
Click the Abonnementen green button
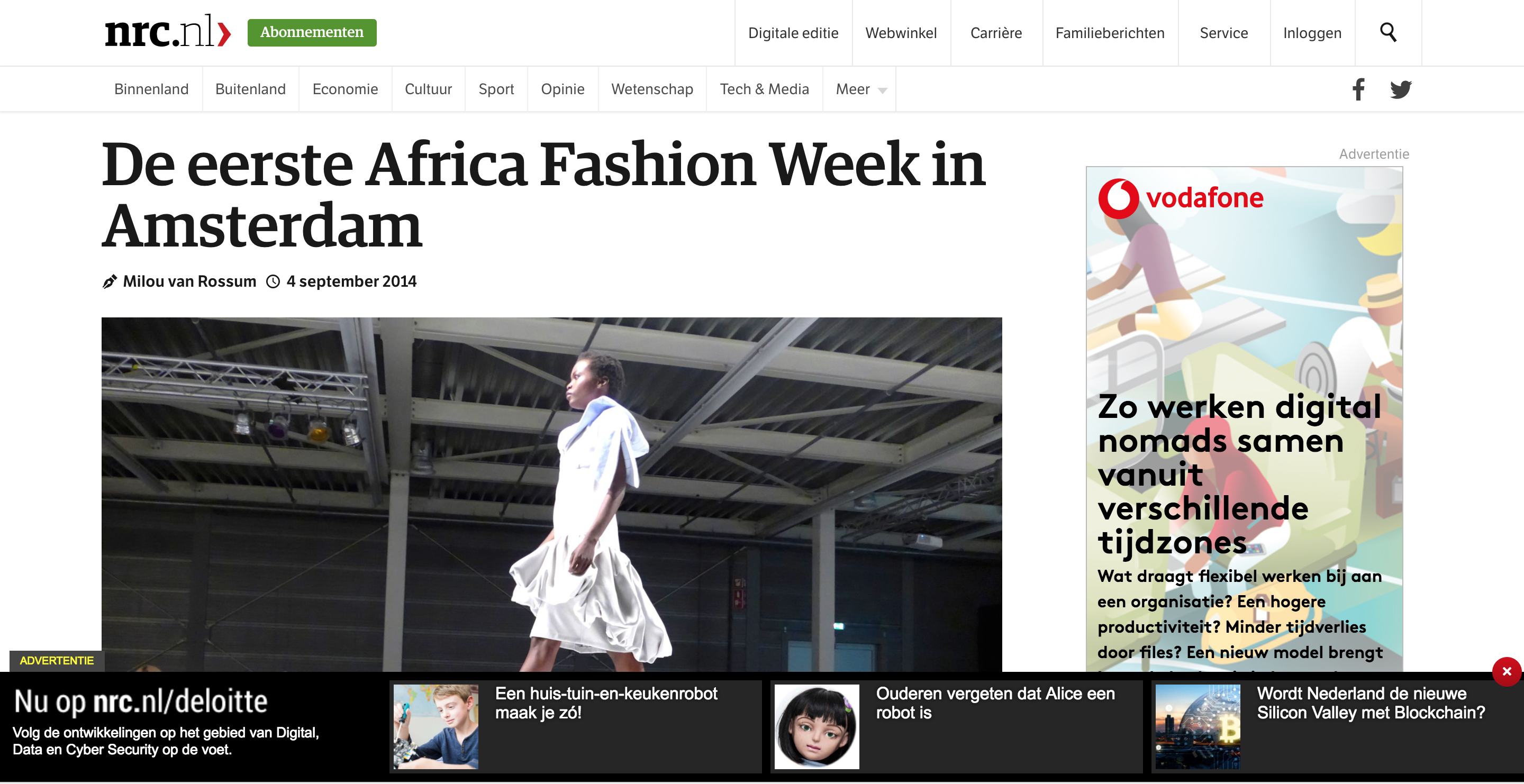pyautogui.click(x=312, y=32)
